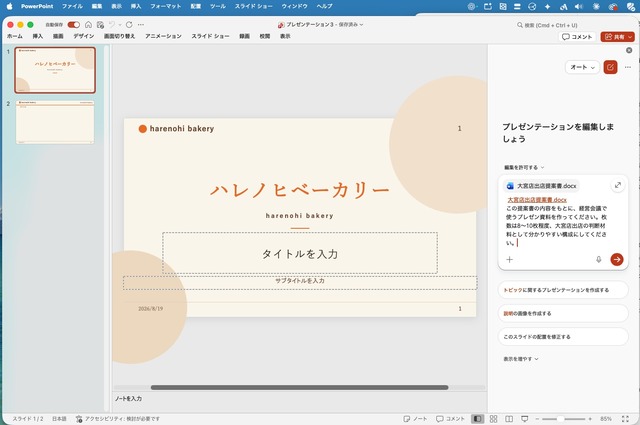Toggle the コメント button in status bar

450,419
